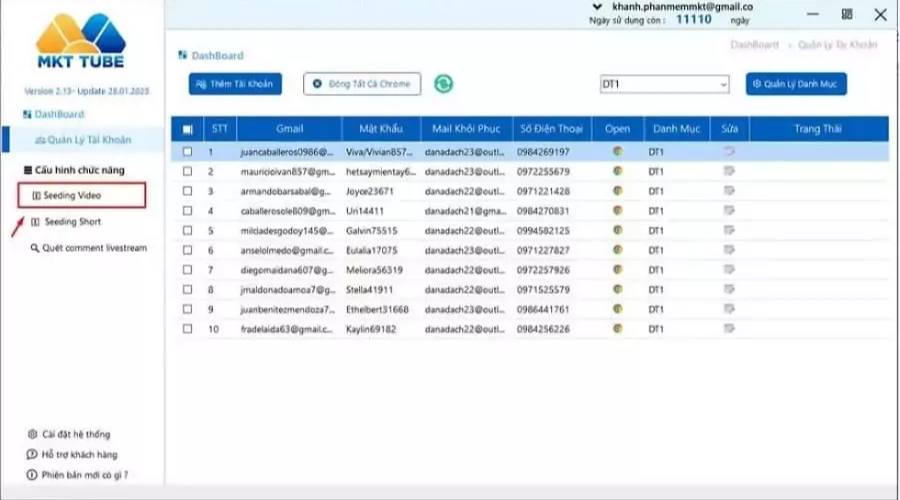Screen dimensions: 900x500
Task: Open Hỗ trợ khách hàng support
Action: click(x=72, y=454)
